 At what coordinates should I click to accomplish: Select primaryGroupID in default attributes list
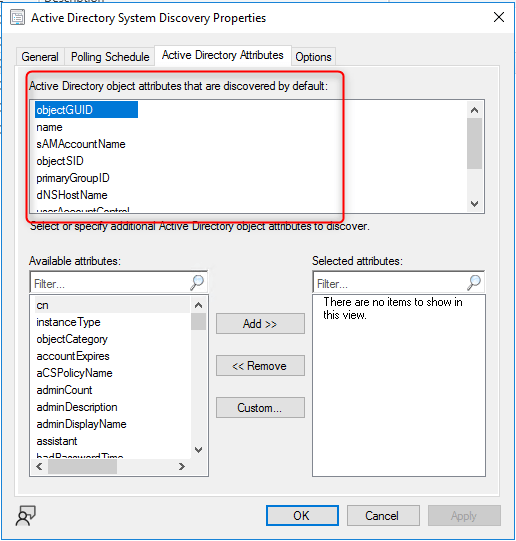pyautogui.click(x=73, y=178)
